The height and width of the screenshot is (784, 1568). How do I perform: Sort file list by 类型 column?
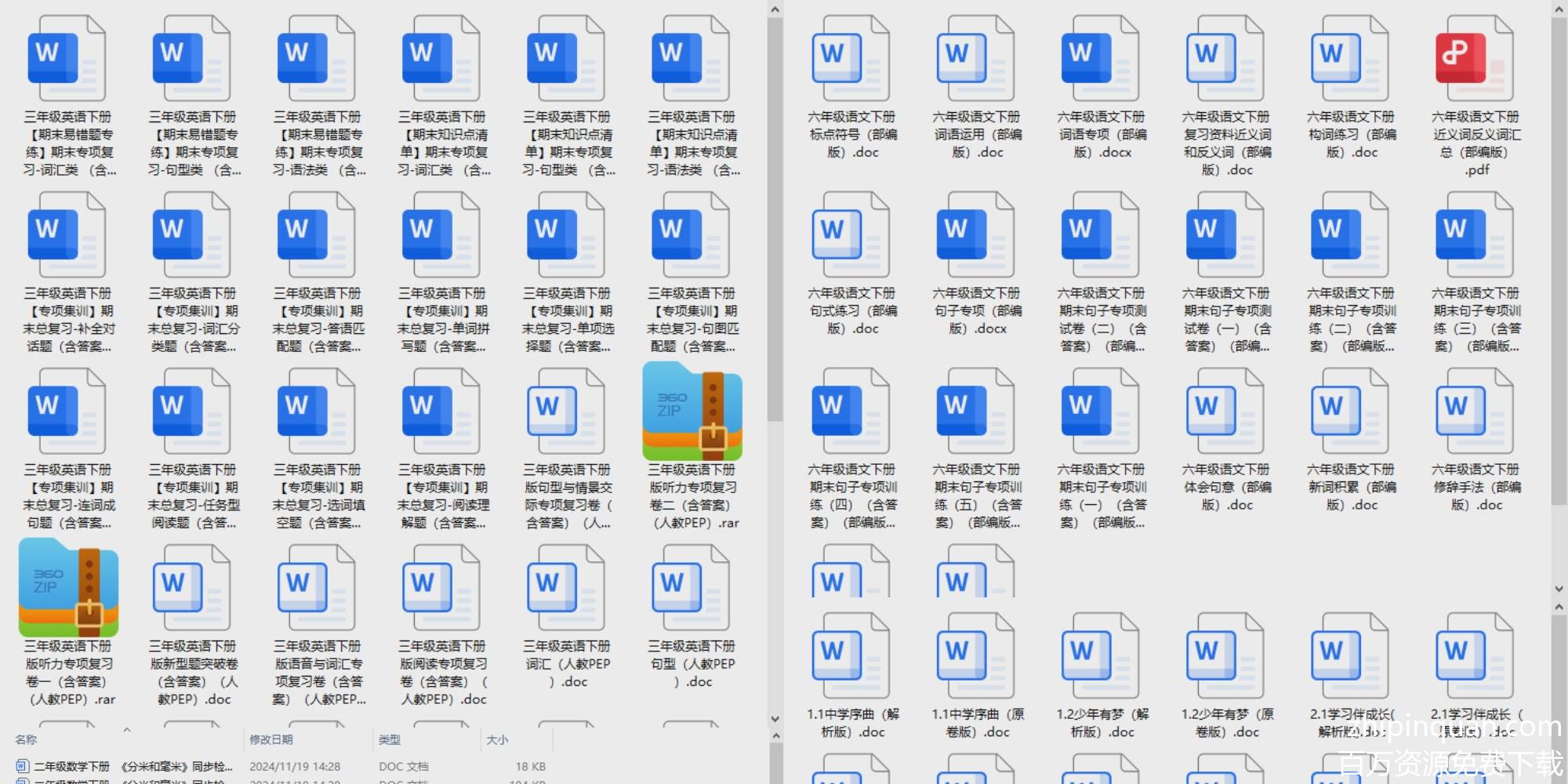tap(390, 739)
